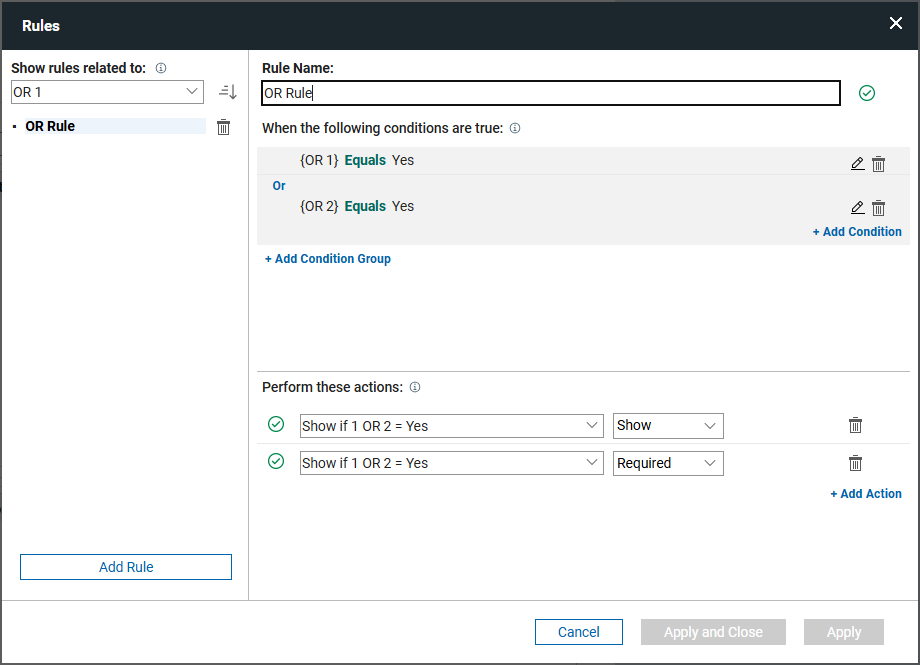Click the info icon beside Perform these actions
The width and height of the screenshot is (920, 665).
coord(415,387)
